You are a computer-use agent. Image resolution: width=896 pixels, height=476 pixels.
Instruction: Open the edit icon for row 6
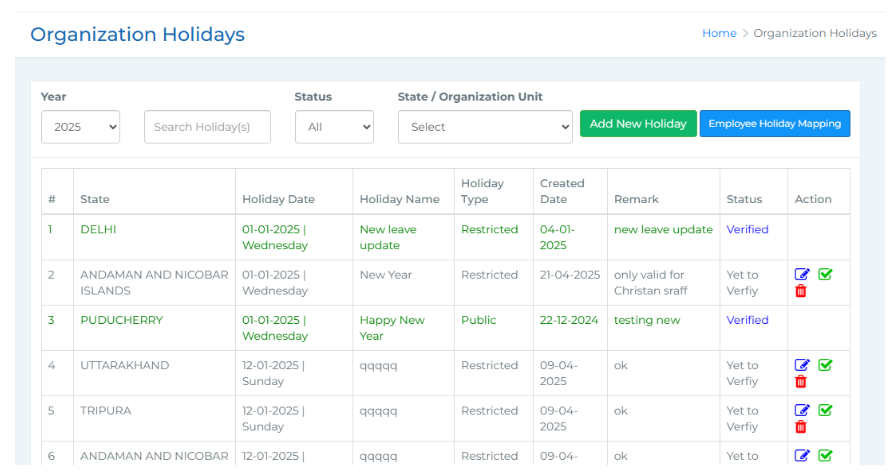tap(802, 456)
